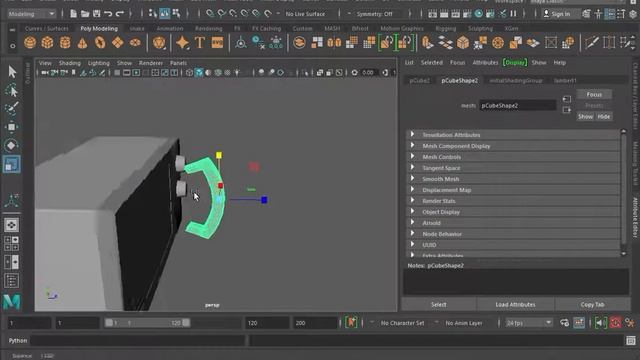Click the mesh name field pCubeShape2

[518, 105]
